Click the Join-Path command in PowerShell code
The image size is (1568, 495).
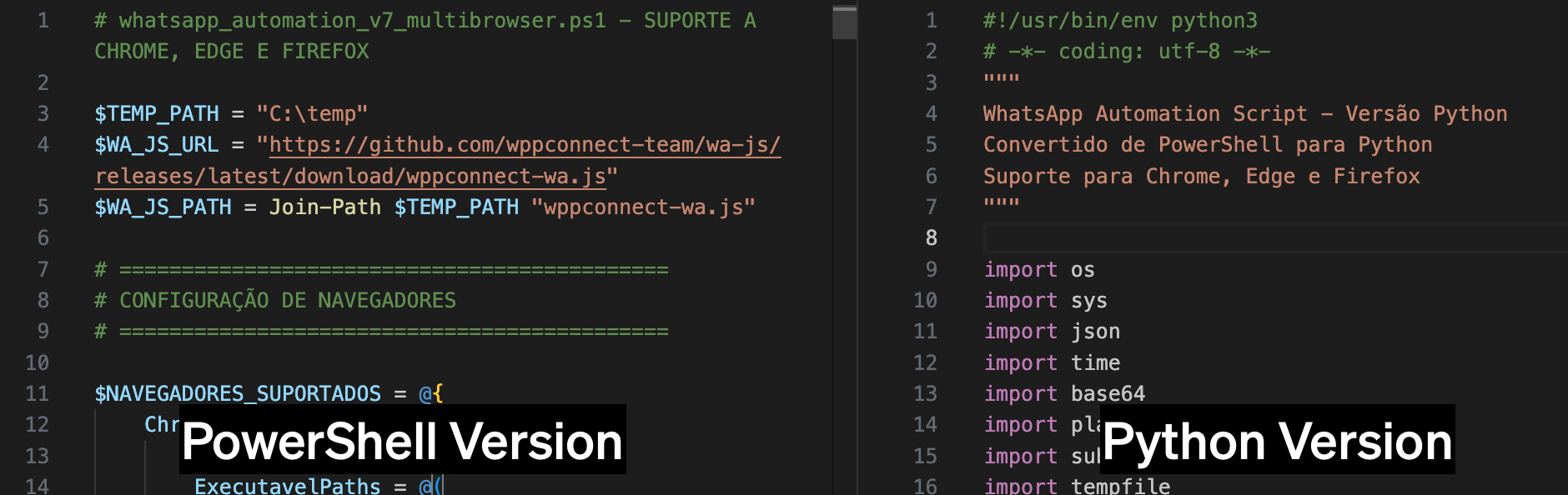point(324,207)
